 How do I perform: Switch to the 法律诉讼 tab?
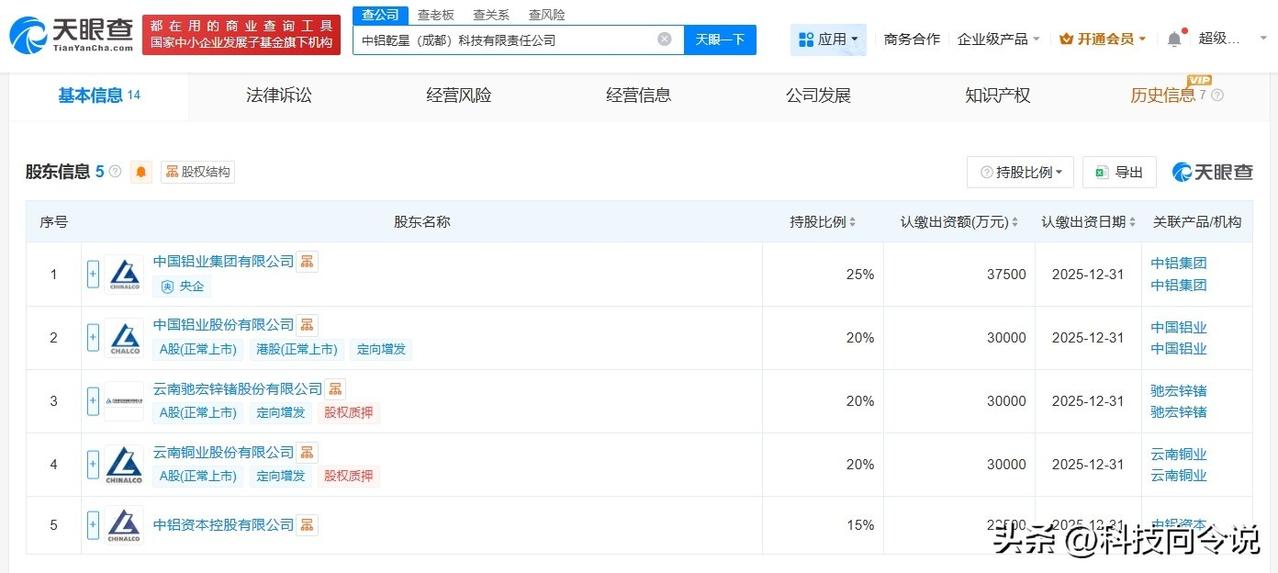(279, 96)
